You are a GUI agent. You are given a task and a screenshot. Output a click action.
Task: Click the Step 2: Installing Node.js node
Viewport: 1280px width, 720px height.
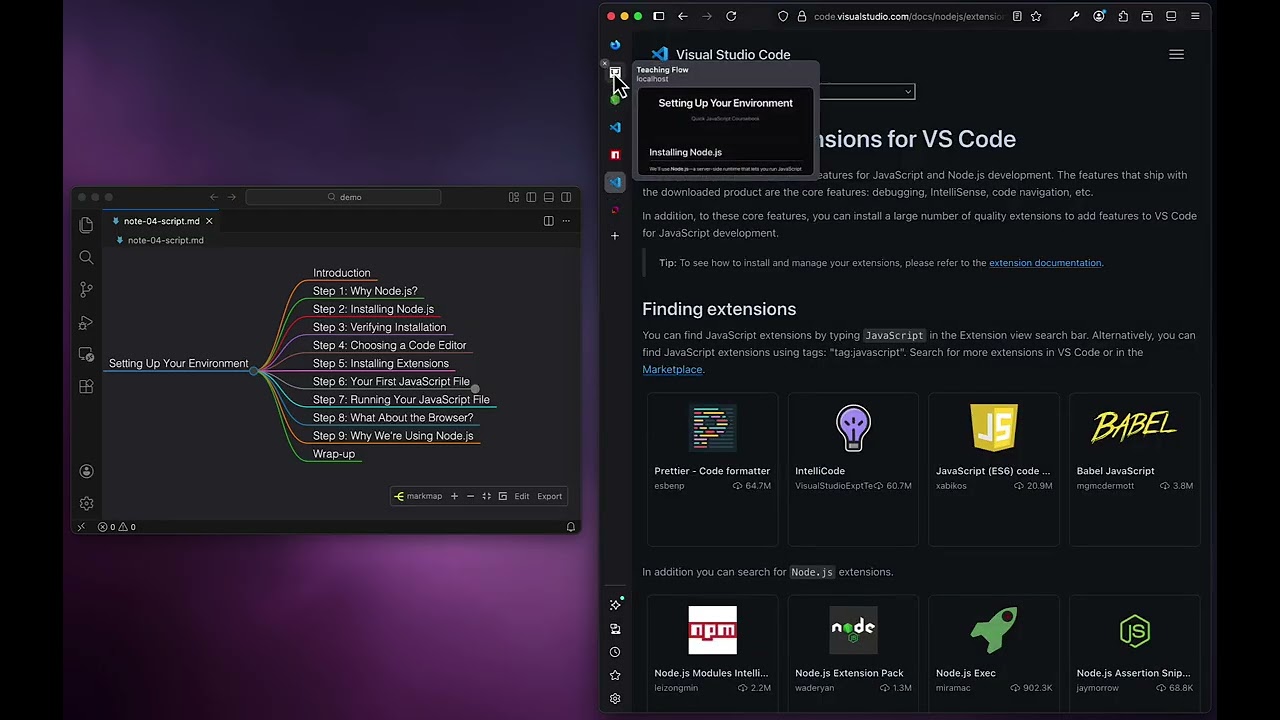373,309
